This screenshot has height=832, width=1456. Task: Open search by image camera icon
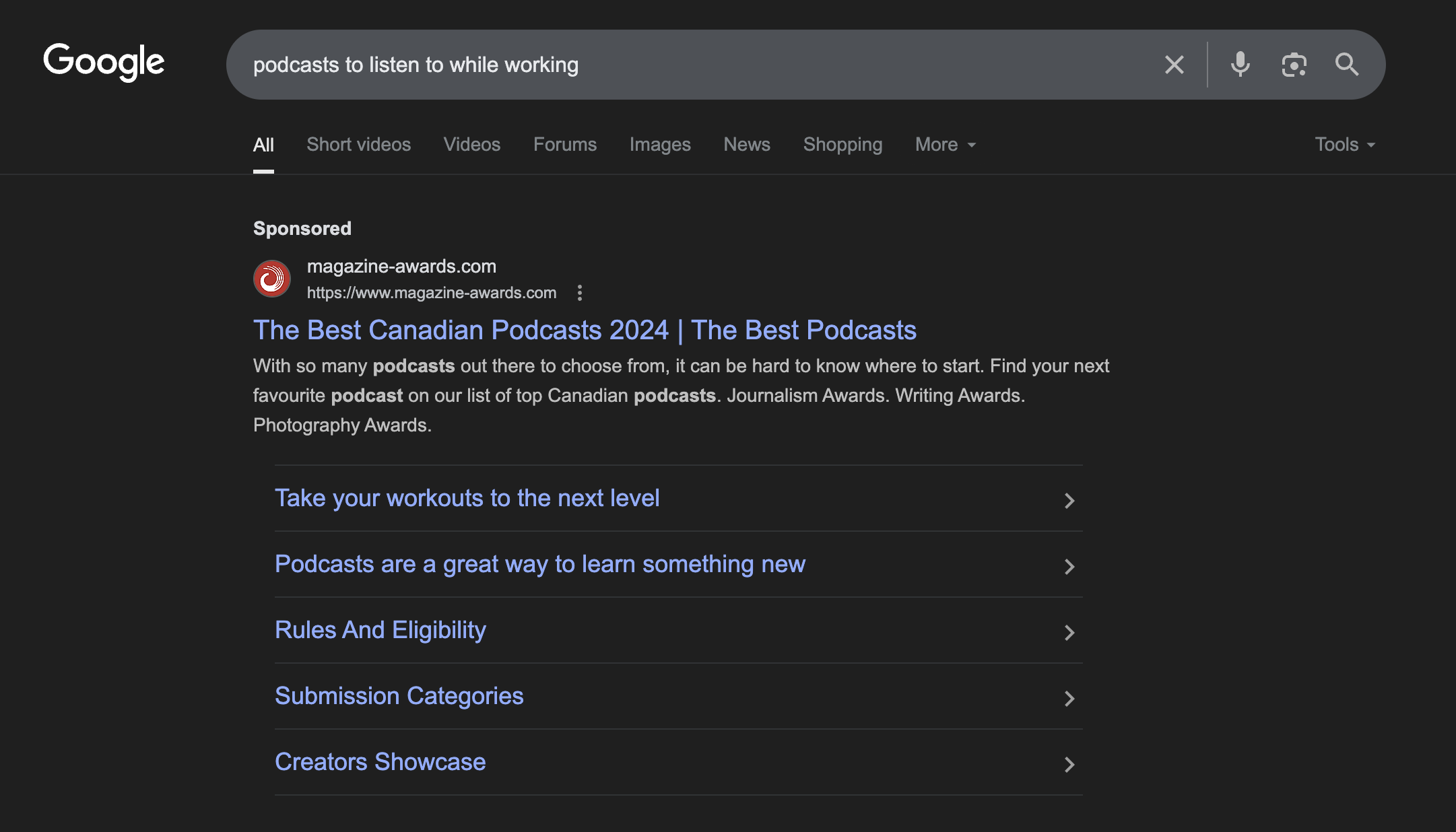[x=1294, y=65]
